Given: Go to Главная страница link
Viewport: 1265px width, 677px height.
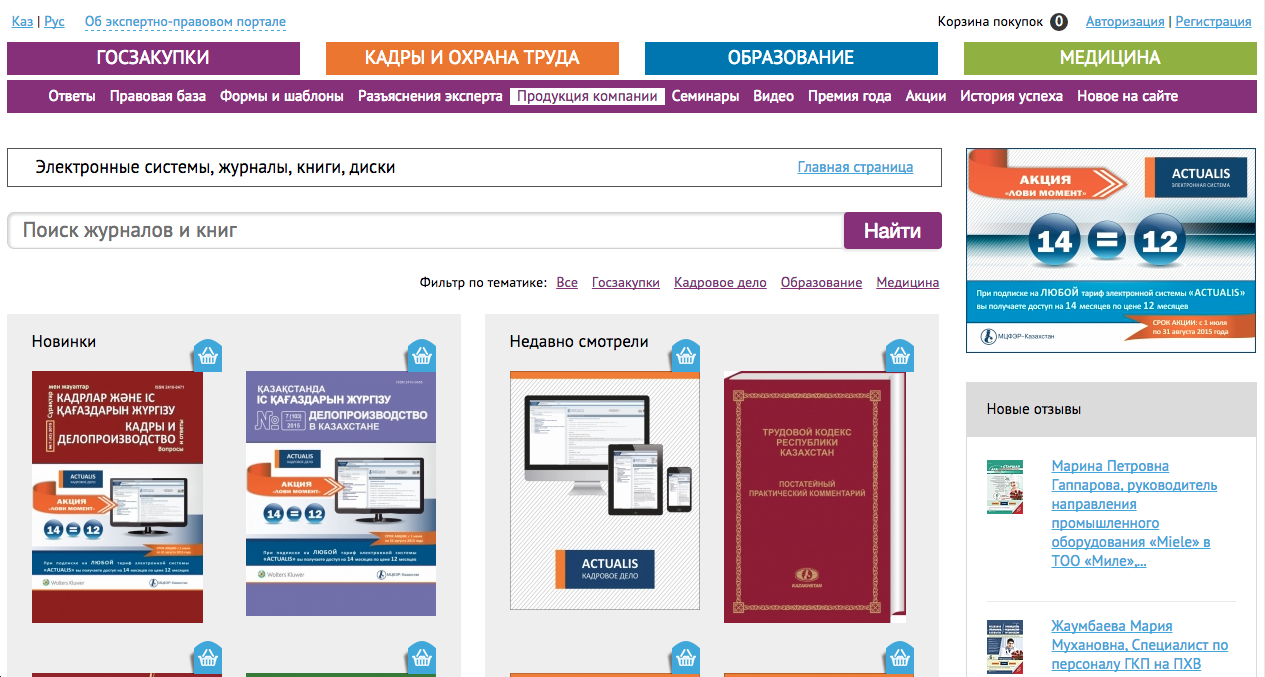Looking at the screenshot, I should point(855,167).
